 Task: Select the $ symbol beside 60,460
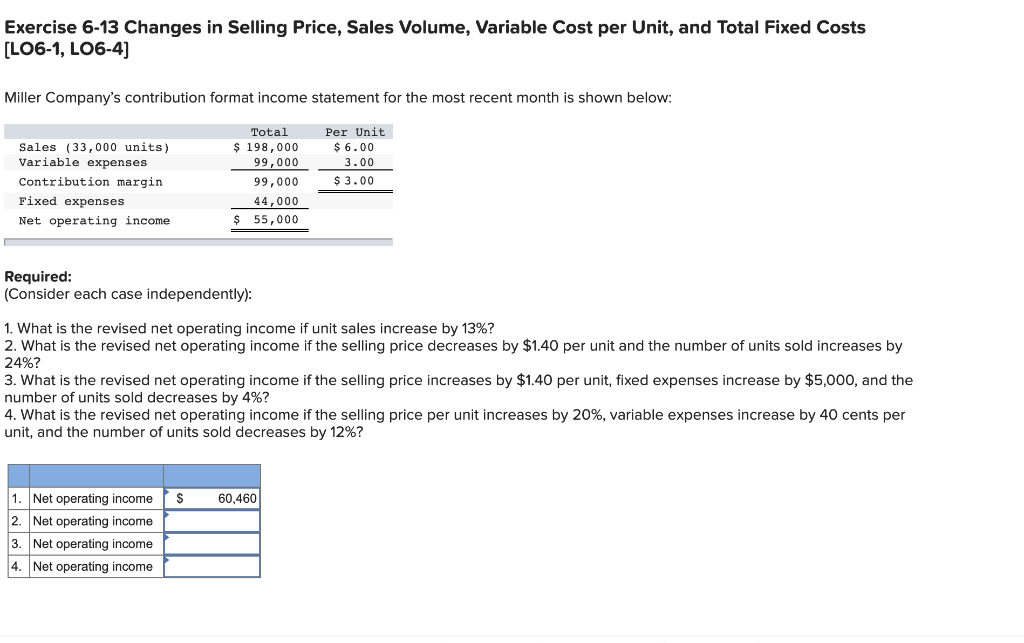[x=180, y=498]
